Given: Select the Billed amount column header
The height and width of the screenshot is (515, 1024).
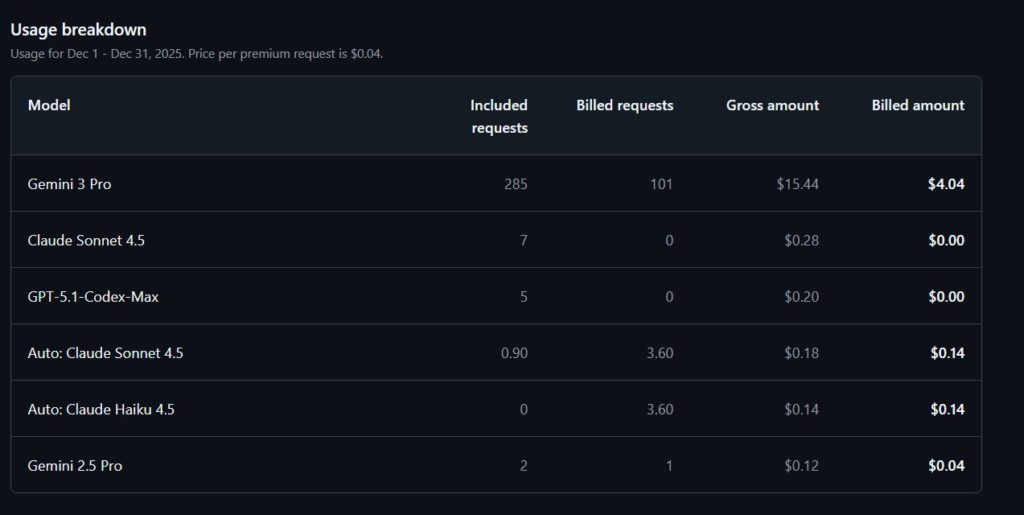Looking at the screenshot, I should coord(917,105).
